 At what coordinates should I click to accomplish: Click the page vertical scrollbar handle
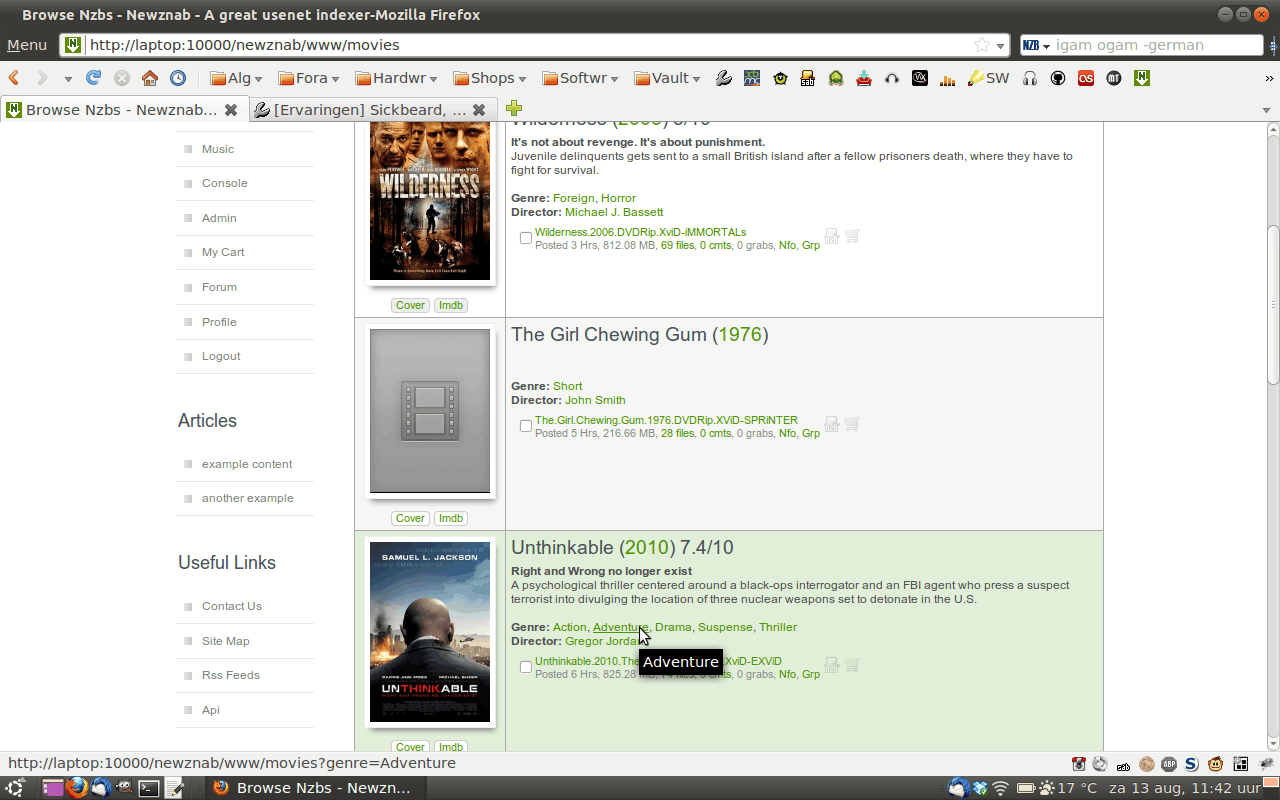tap(1273, 305)
